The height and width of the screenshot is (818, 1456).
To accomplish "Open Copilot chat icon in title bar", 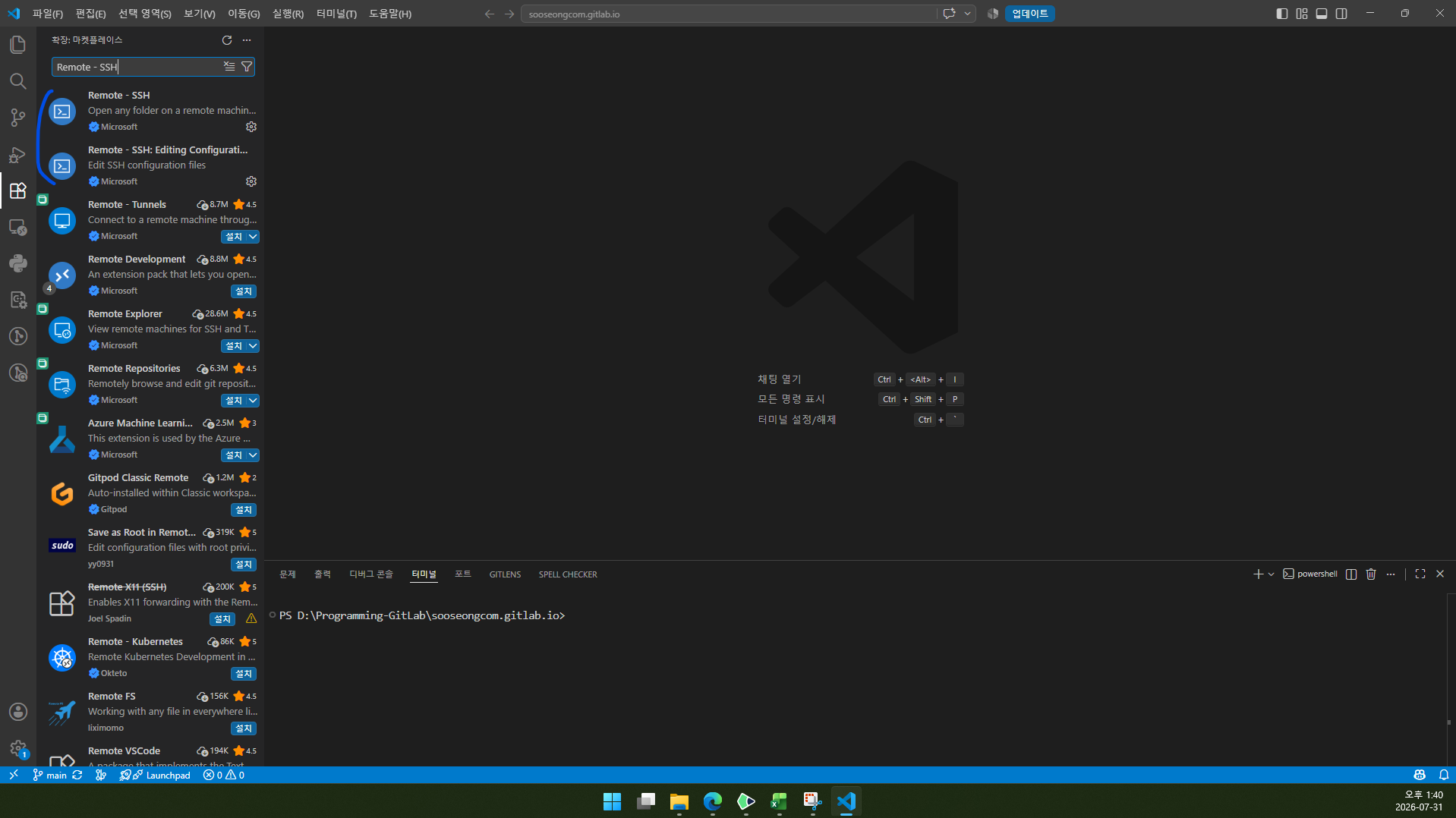I will click(x=949, y=14).
